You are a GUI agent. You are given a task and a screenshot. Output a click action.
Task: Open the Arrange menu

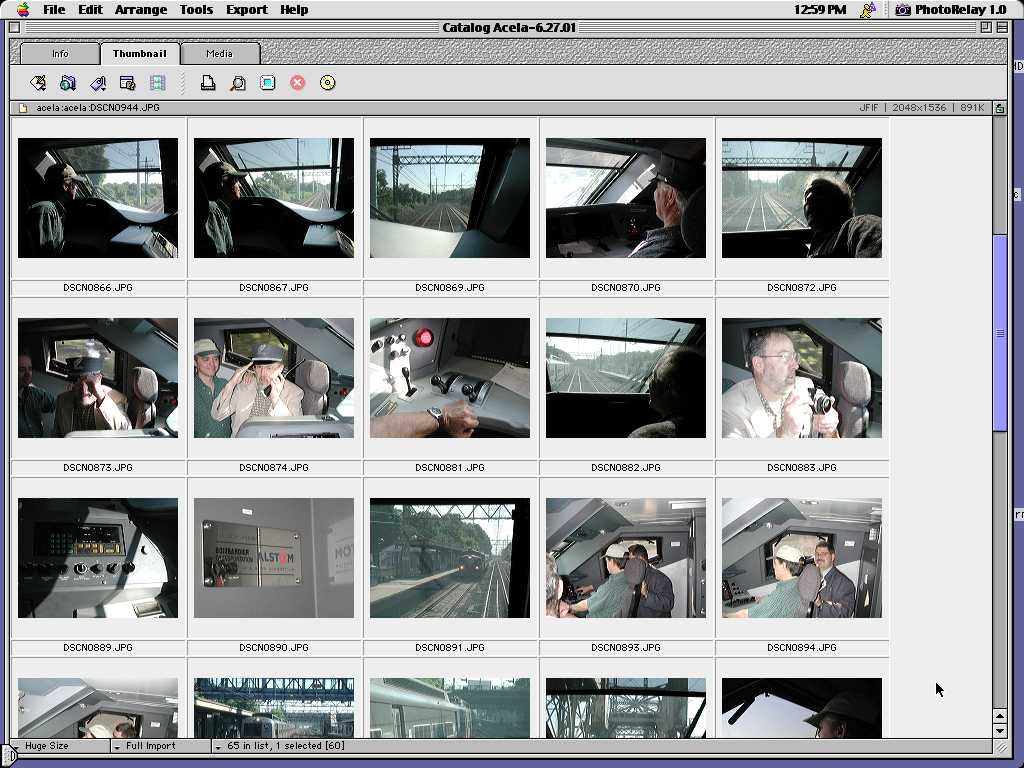140,10
